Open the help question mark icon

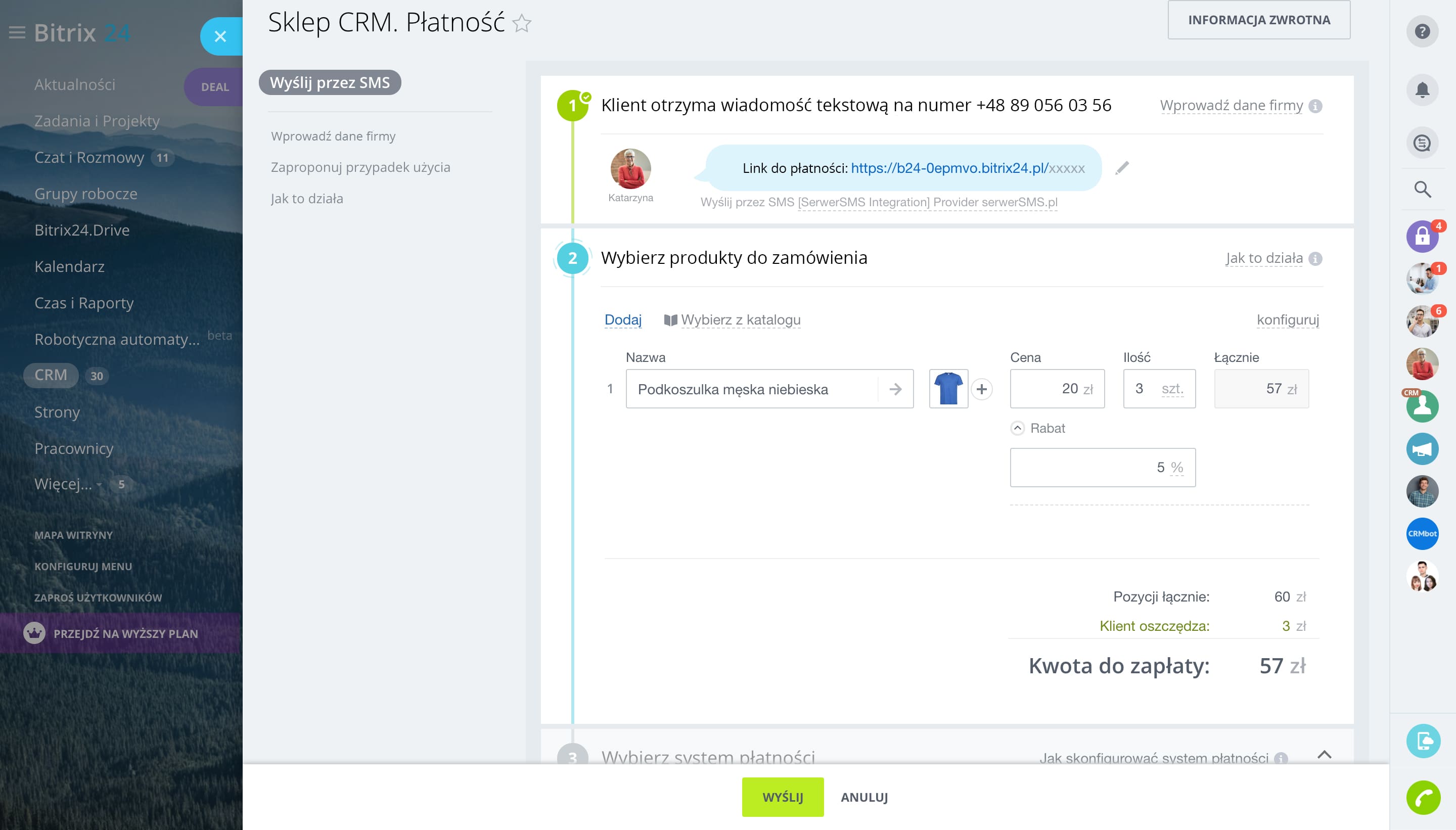[1422, 31]
